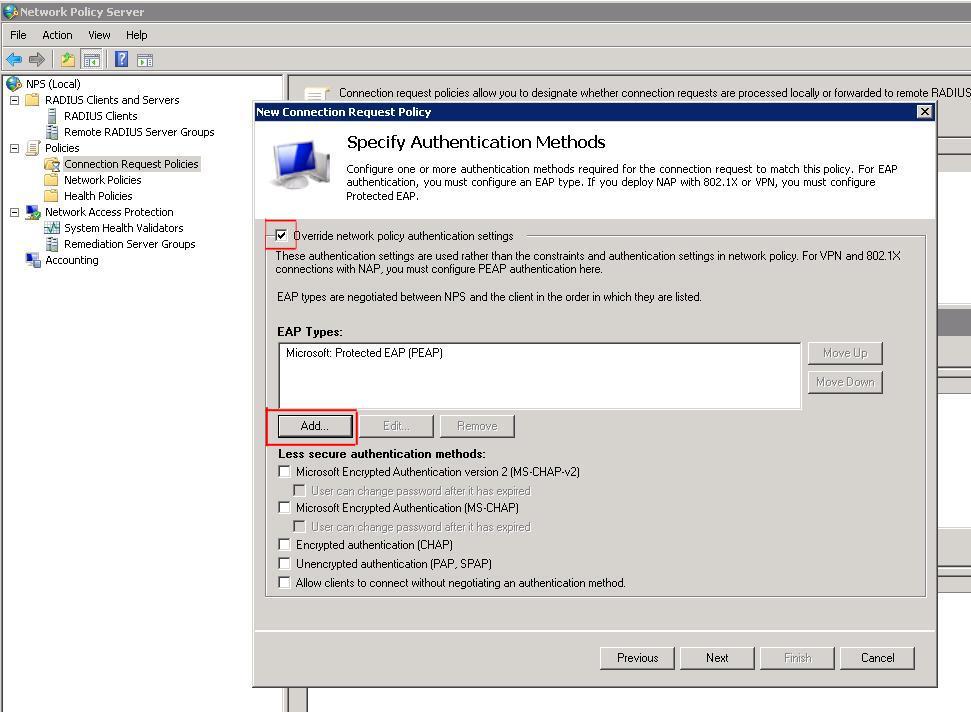Click the Up one level folder icon
Image resolution: width=971 pixels, height=712 pixels.
pyautogui.click(x=67, y=59)
